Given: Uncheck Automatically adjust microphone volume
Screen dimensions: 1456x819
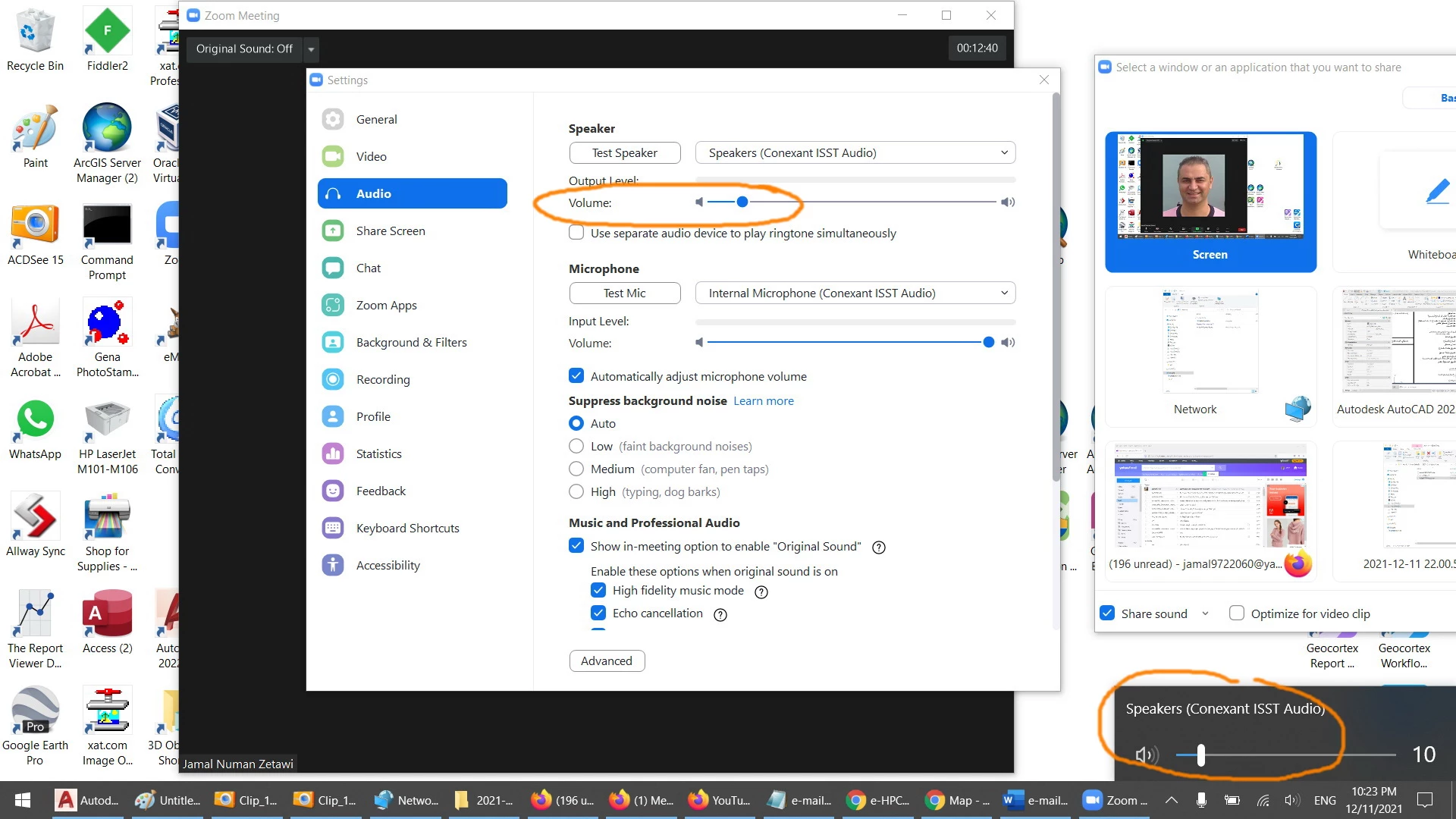Looking at the screenshot, I should [x=576, y=376].
